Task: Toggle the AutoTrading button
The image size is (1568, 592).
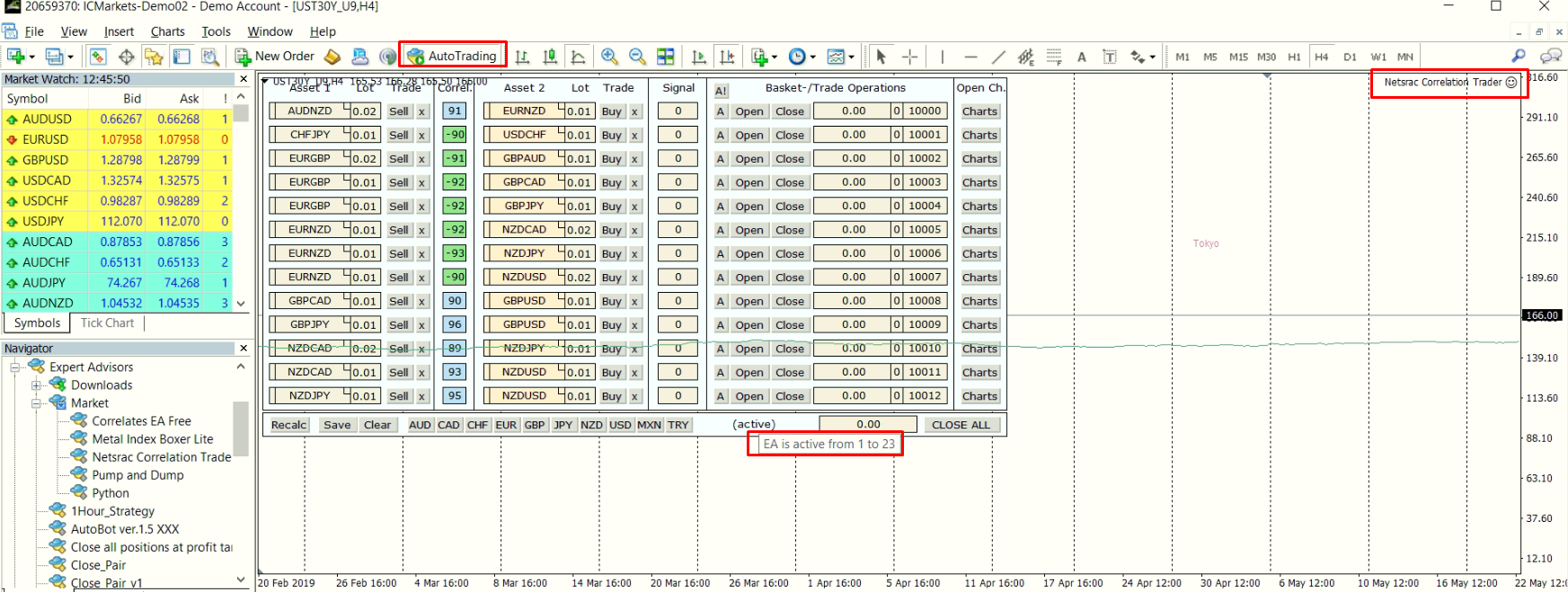Action: coord(452,56)
